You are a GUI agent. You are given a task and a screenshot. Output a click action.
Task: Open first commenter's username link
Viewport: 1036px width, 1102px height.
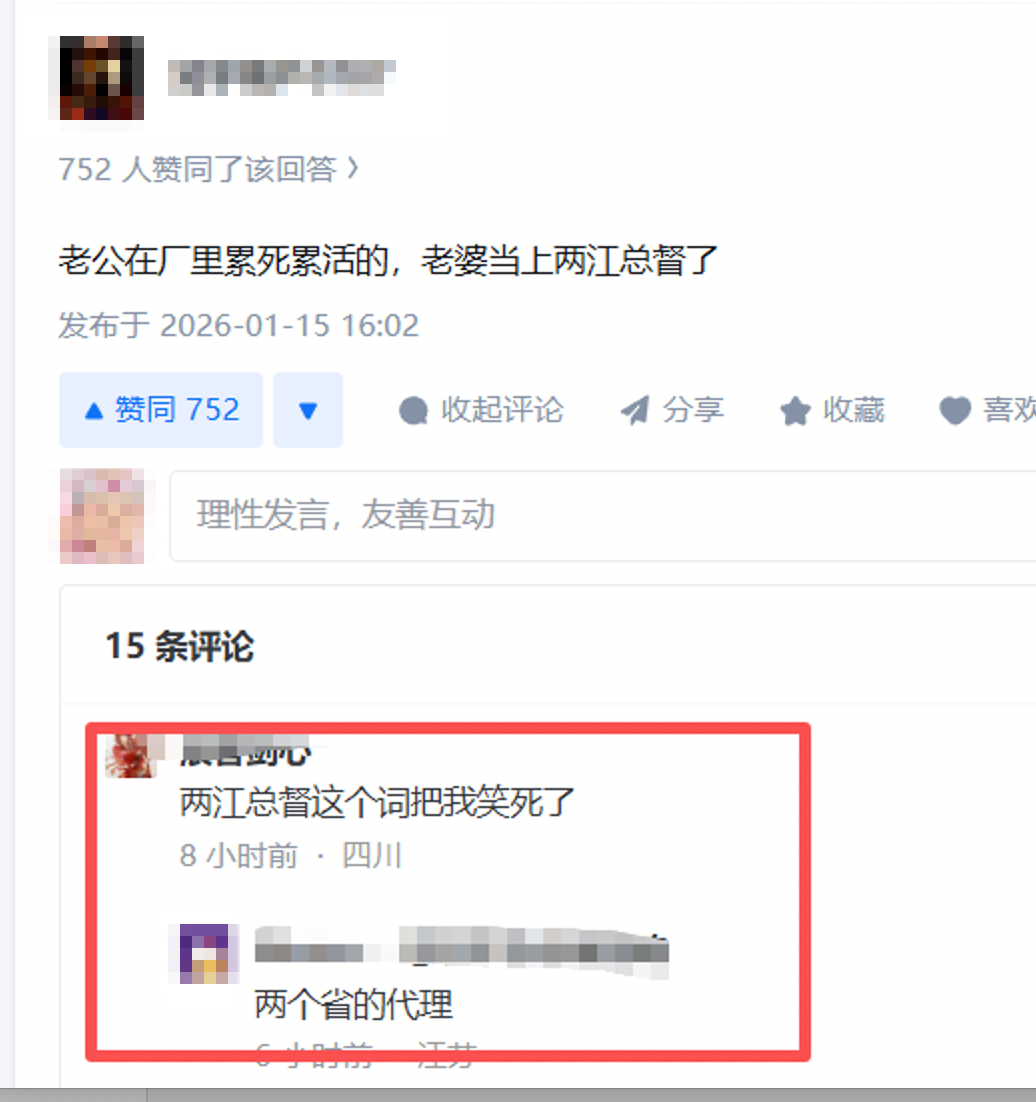[245, 752]
